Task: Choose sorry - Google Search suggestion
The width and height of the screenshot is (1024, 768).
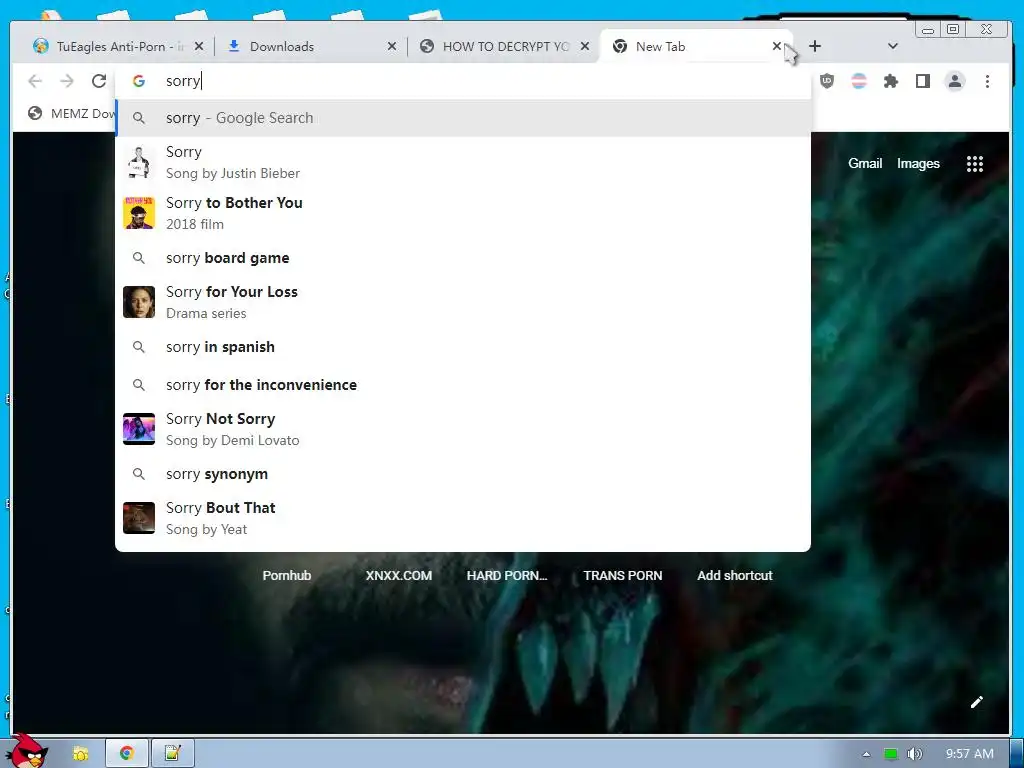Action: pos(463,118)
